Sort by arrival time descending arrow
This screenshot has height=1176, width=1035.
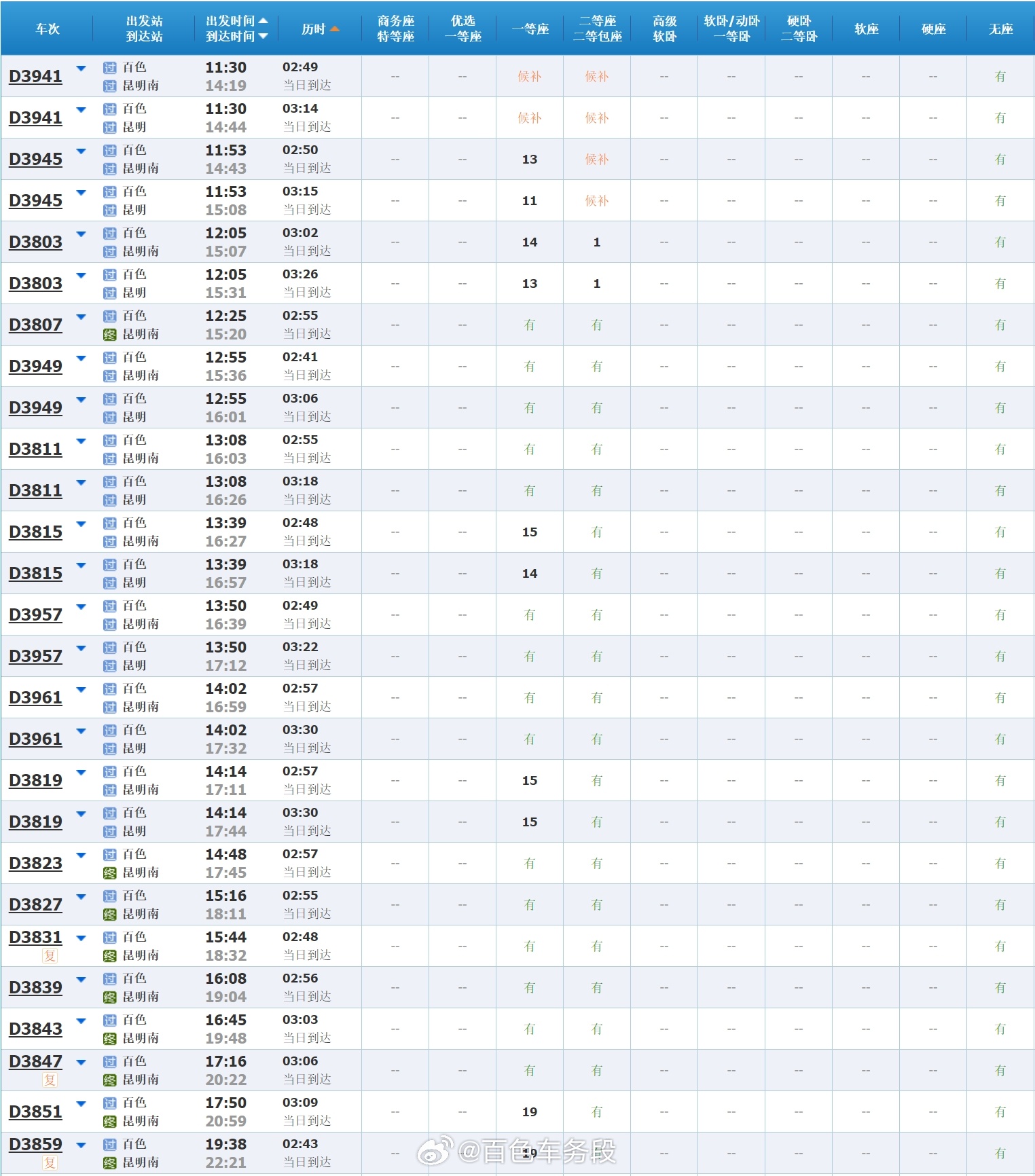(264, 37)
